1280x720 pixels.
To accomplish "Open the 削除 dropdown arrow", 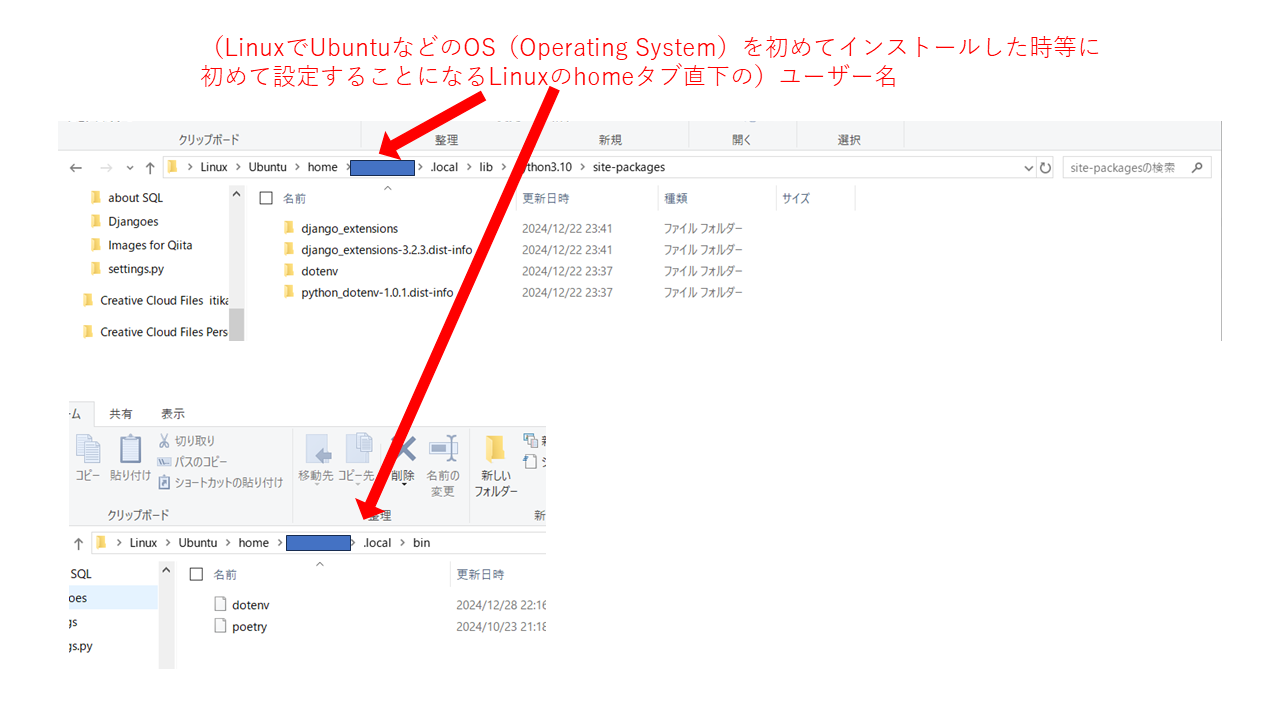I will [403, 486].
